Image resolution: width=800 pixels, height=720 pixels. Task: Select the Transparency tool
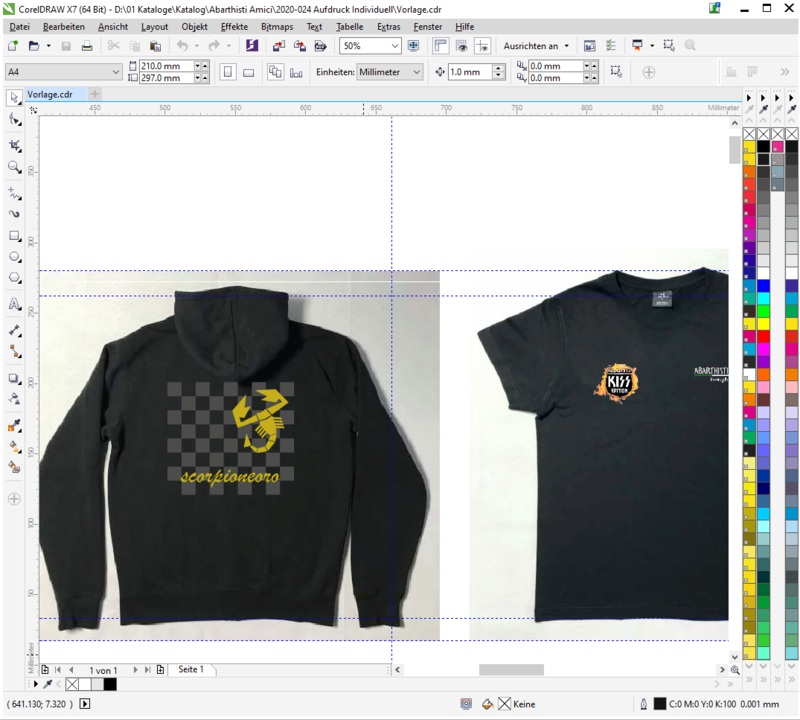pyautogui.click(x=14, y=399)
